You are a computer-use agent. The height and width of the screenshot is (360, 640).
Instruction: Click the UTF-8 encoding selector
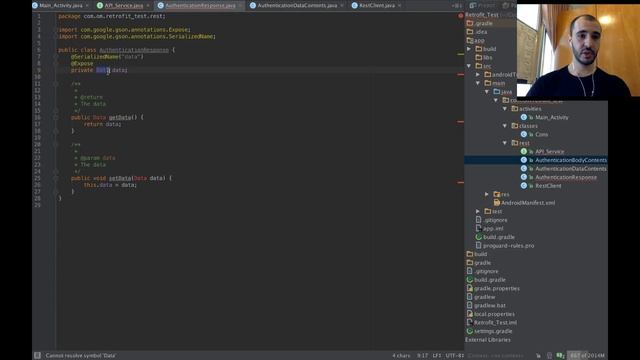click(455, 356)
